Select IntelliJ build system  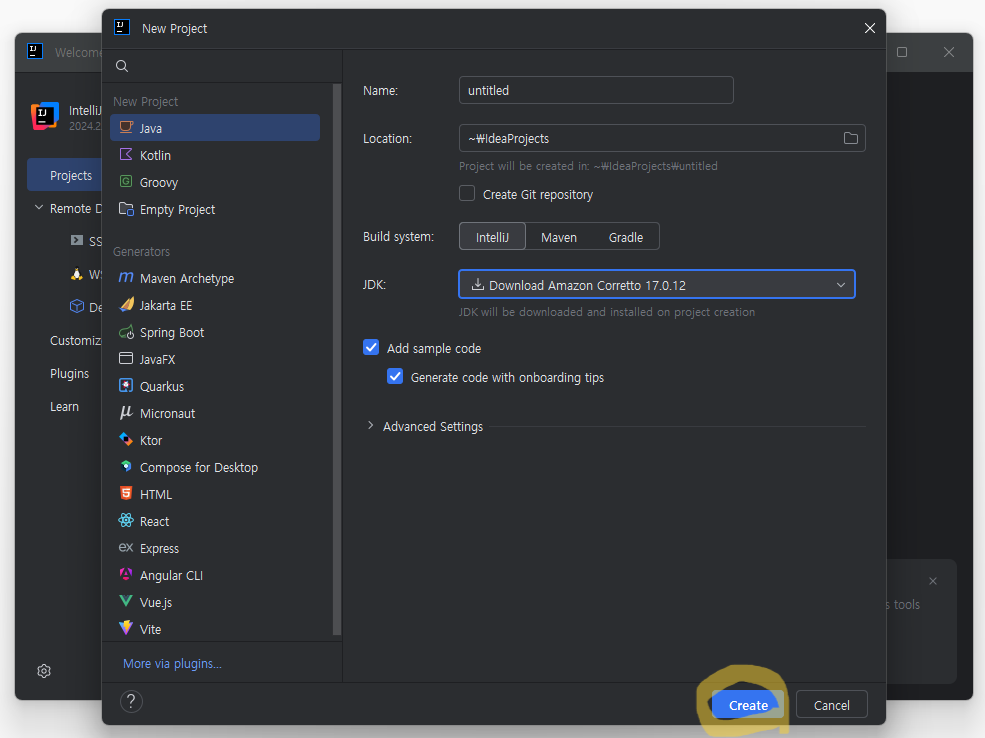(x=492, y=237)
